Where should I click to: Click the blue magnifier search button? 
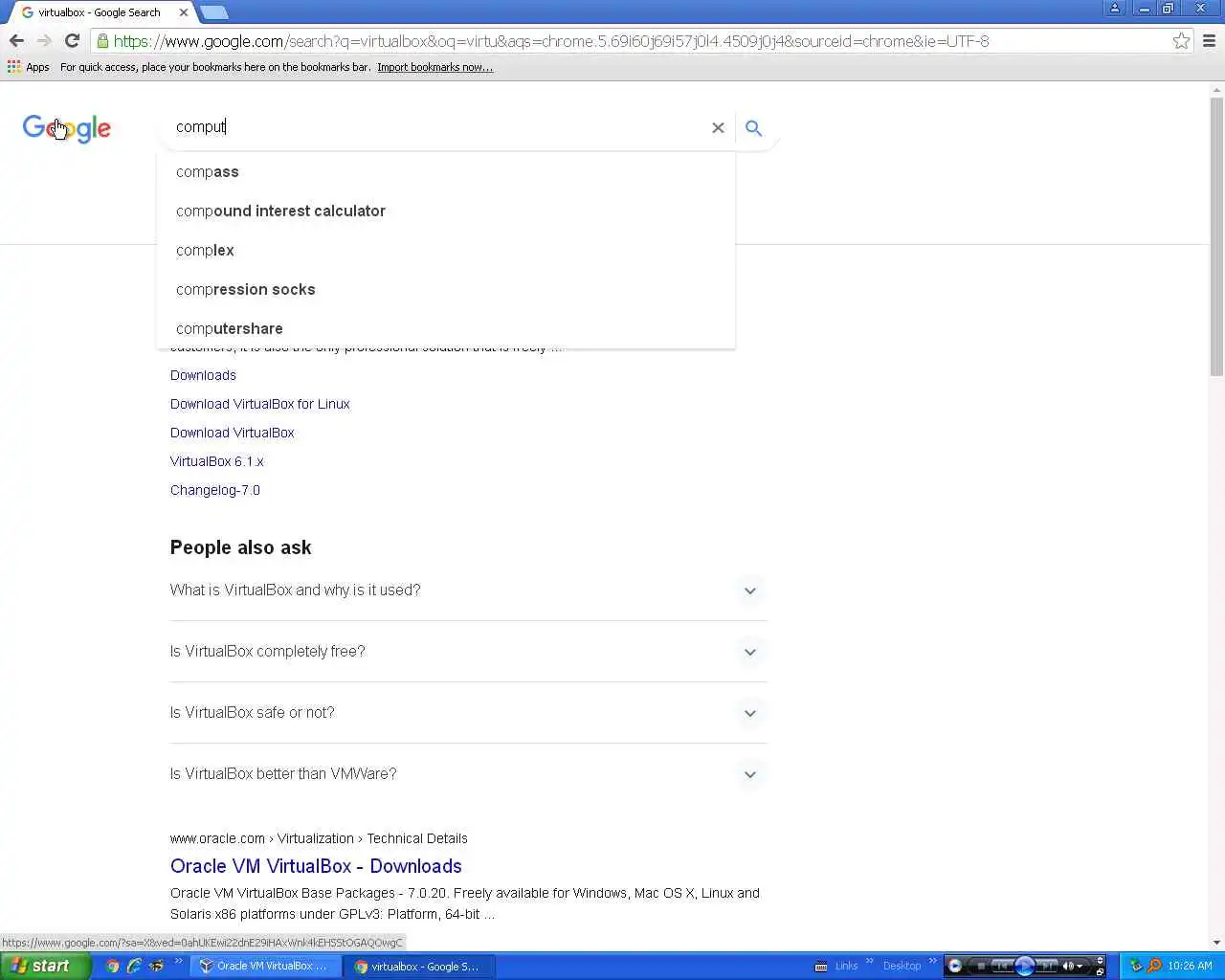tap(754, 127)
